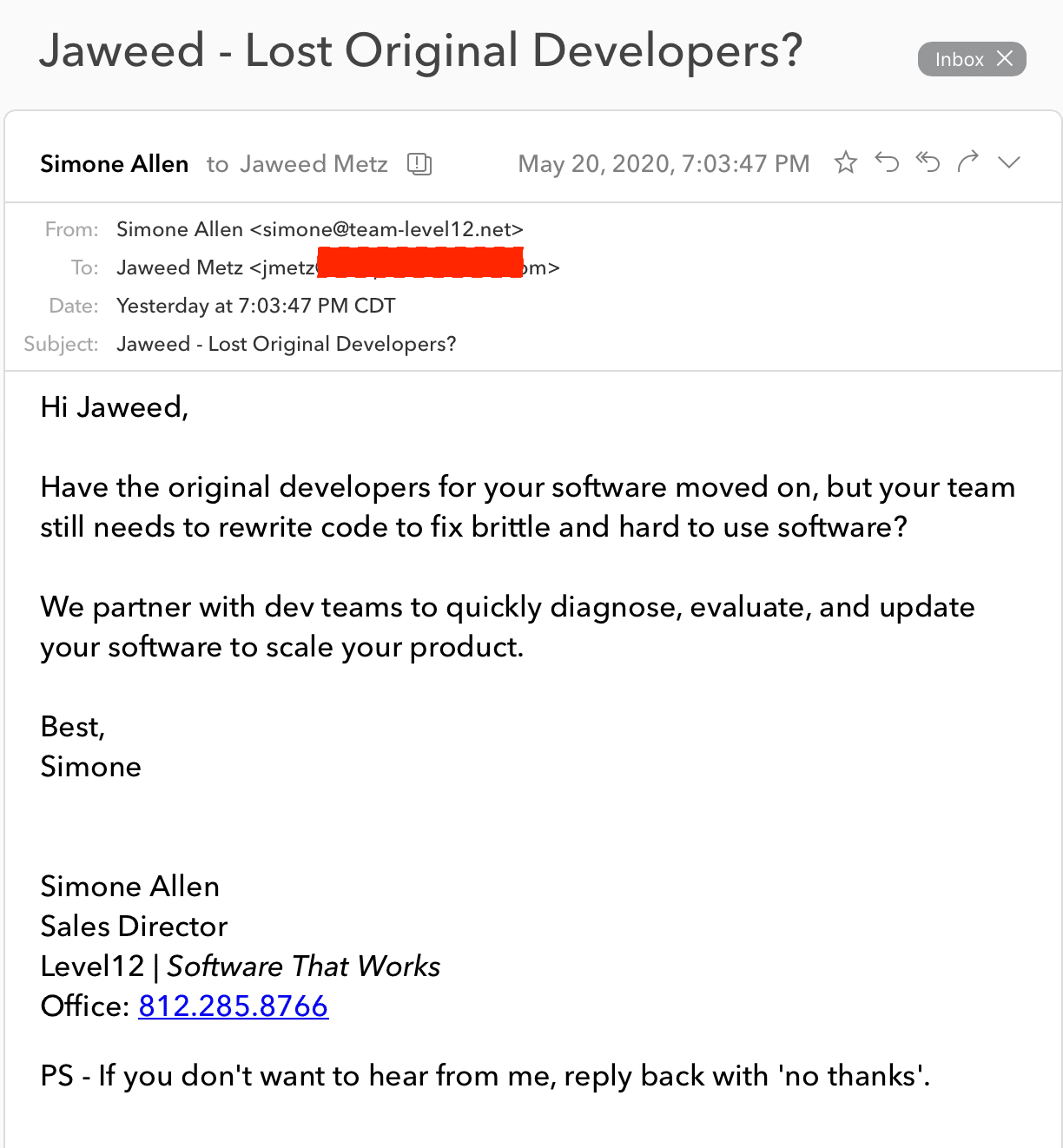Click the PS no thanks sentence
Viewport: 1063px width, 1148px height.
pos(485,1076)
